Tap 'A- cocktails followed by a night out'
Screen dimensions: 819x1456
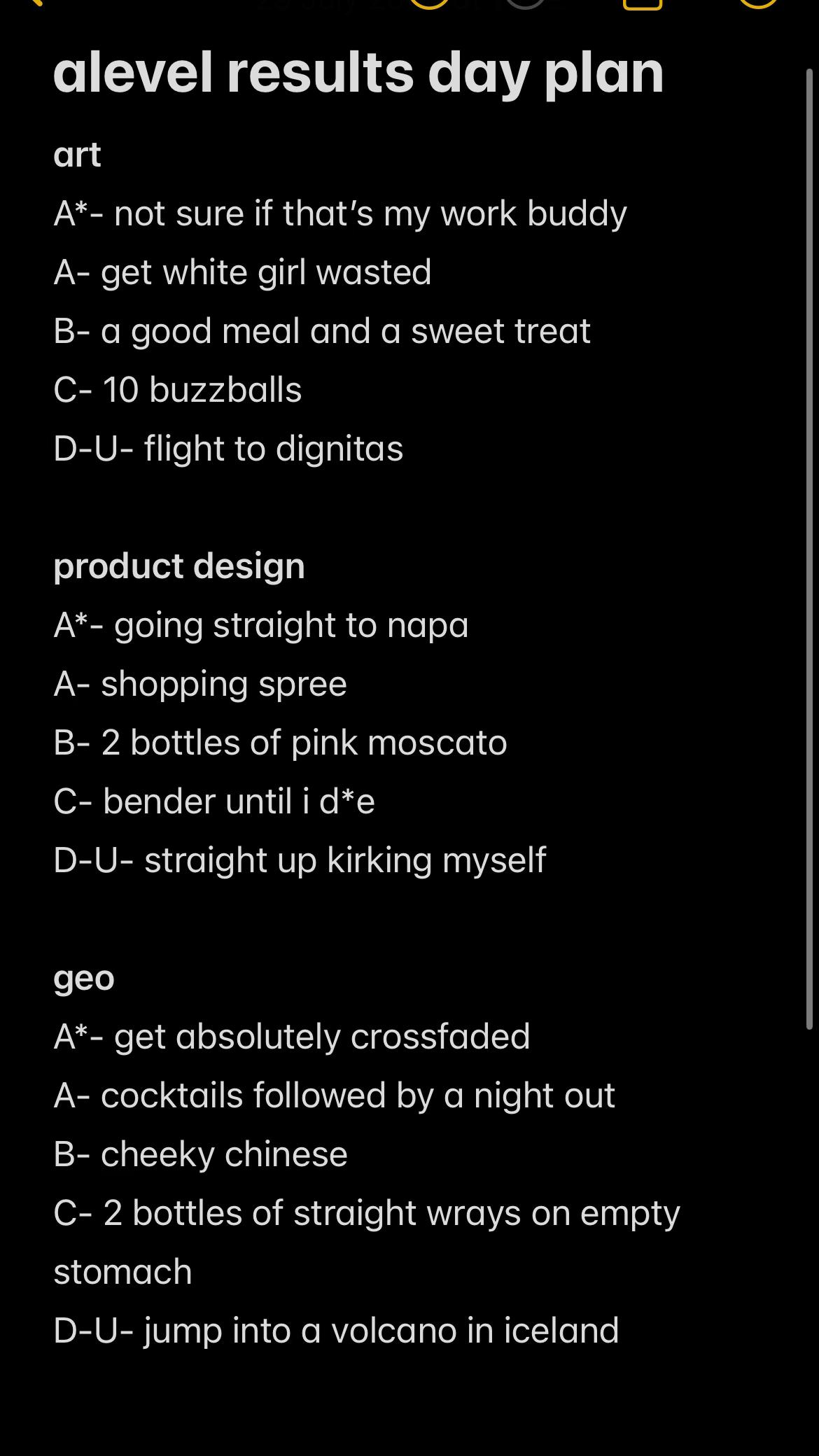[334, 1095]
